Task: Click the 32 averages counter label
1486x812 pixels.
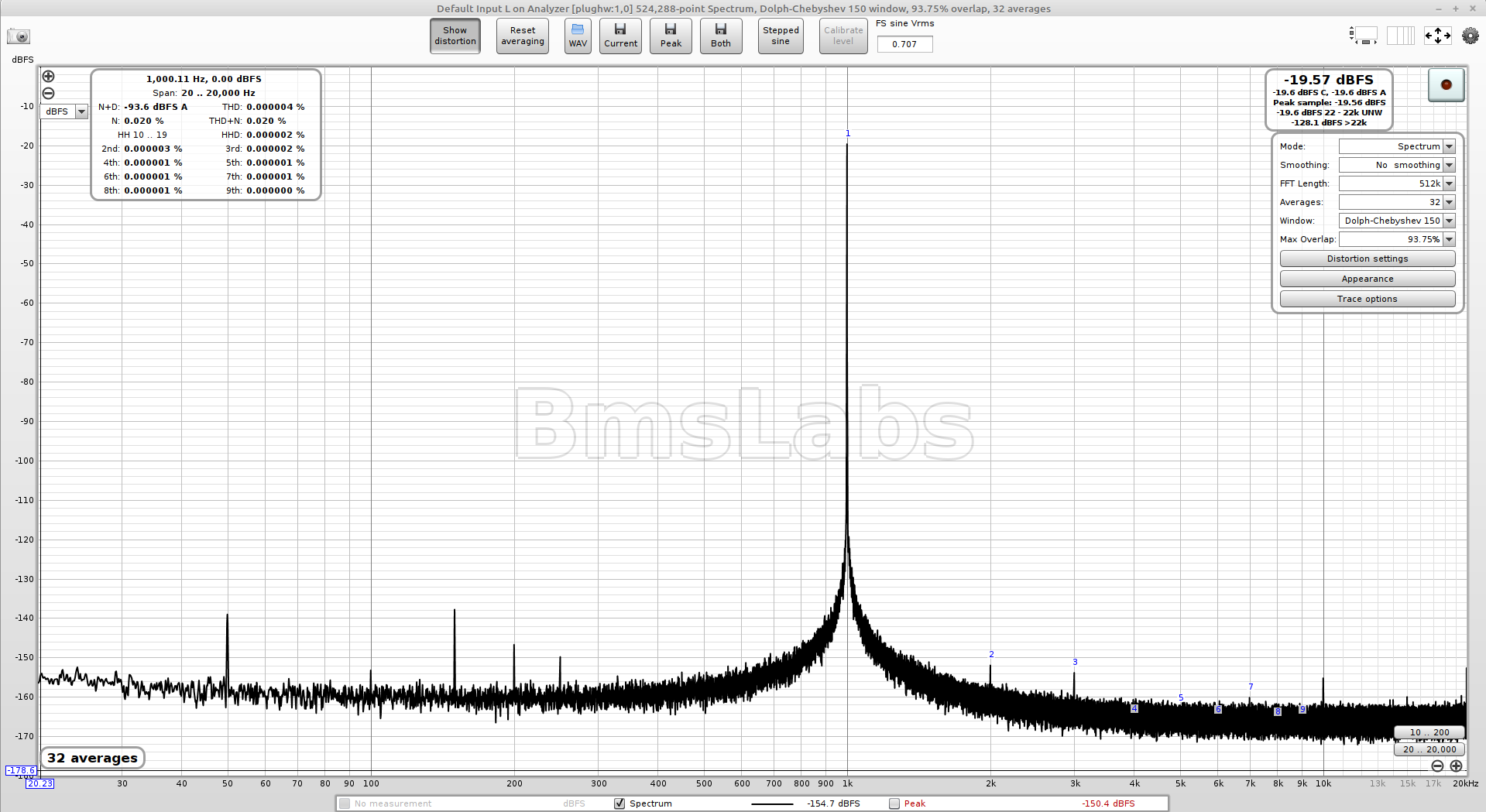Action: click(x=93, y=758)
